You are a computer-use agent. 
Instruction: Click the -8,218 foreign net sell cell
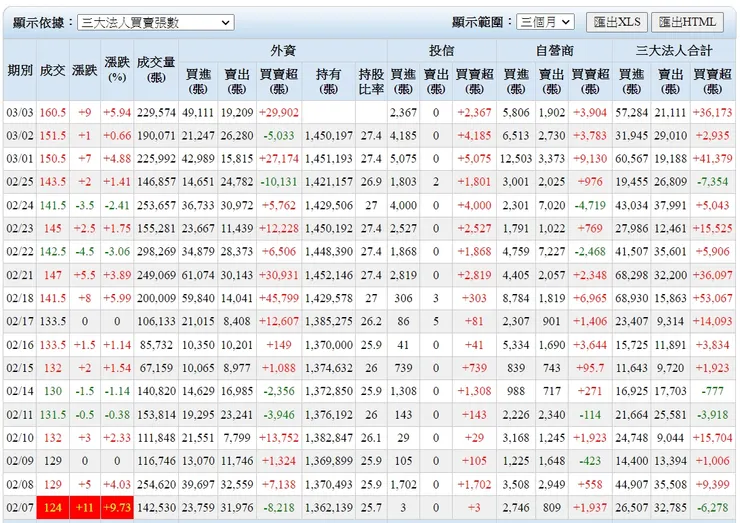tap(279, 507)
